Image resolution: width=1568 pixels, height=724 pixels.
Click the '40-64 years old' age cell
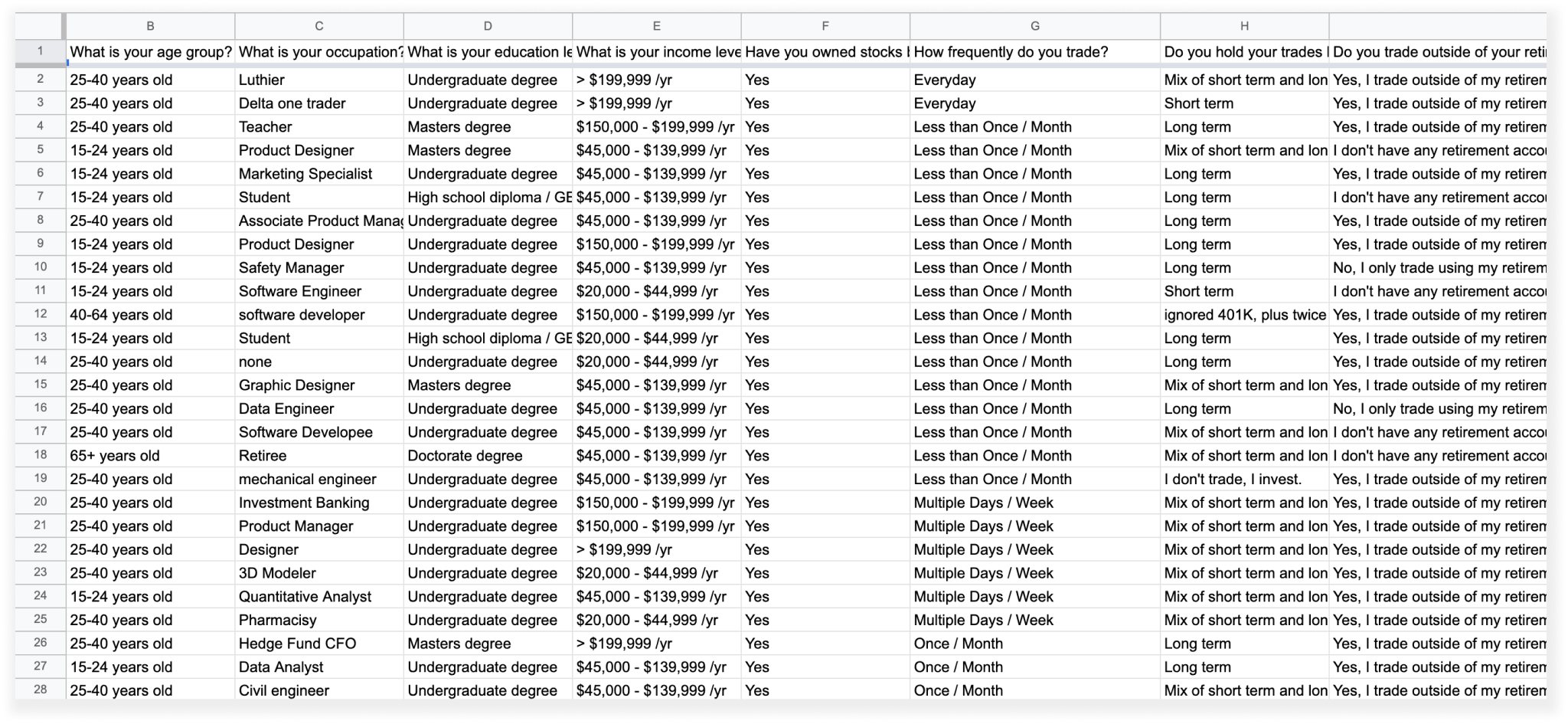click(151, 315)
